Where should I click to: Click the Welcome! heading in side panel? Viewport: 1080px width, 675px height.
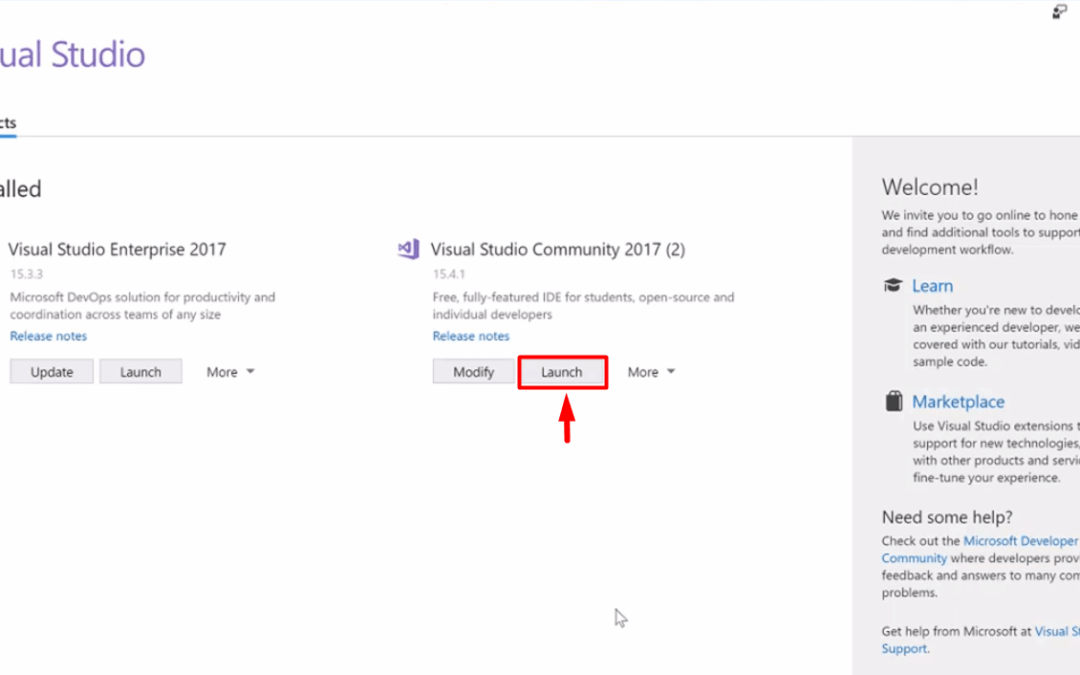[930, 187]
